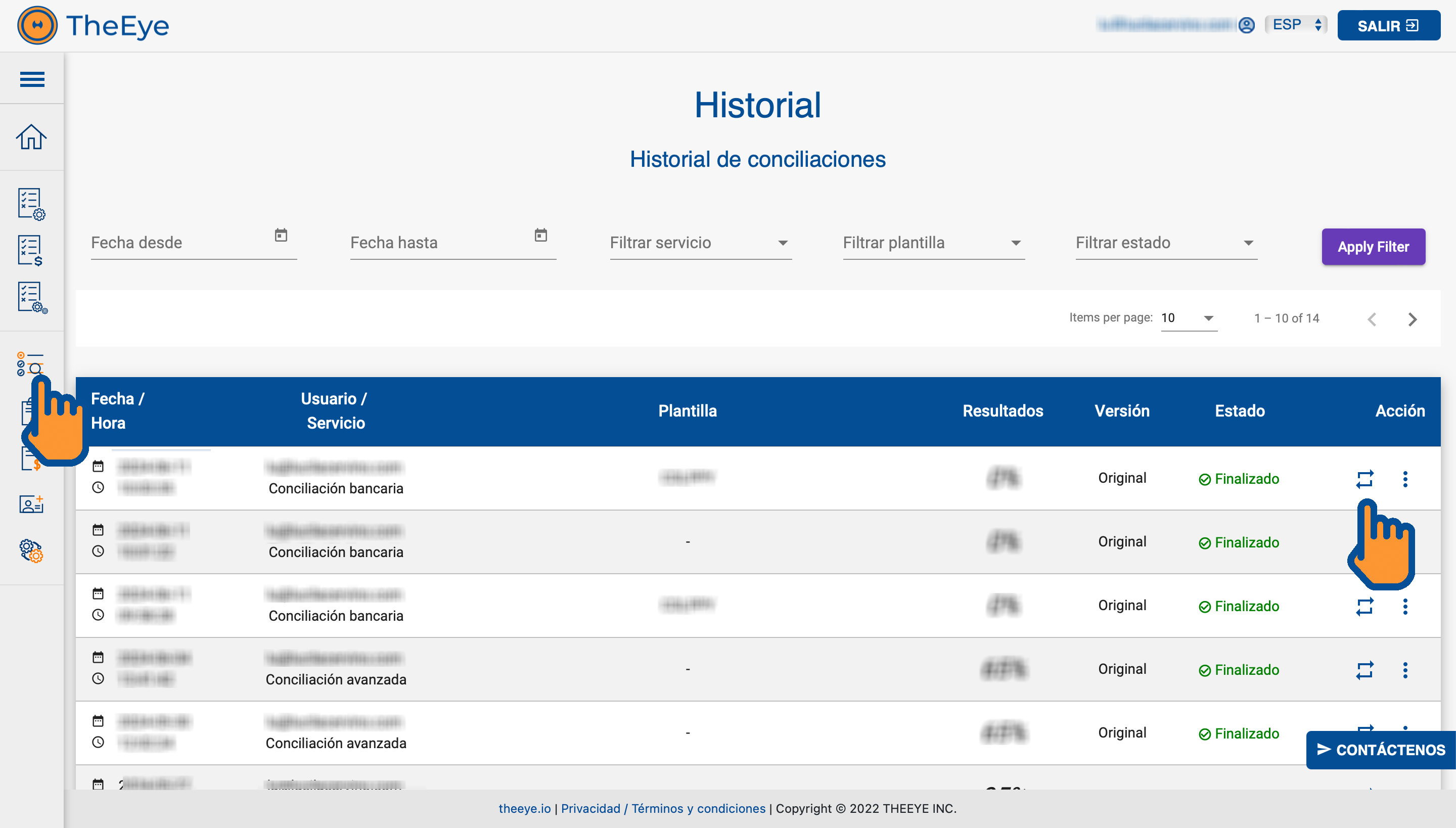Viewport: 1456px width, 828px height.
Task: Go to next page of results
Action: 1412,319
